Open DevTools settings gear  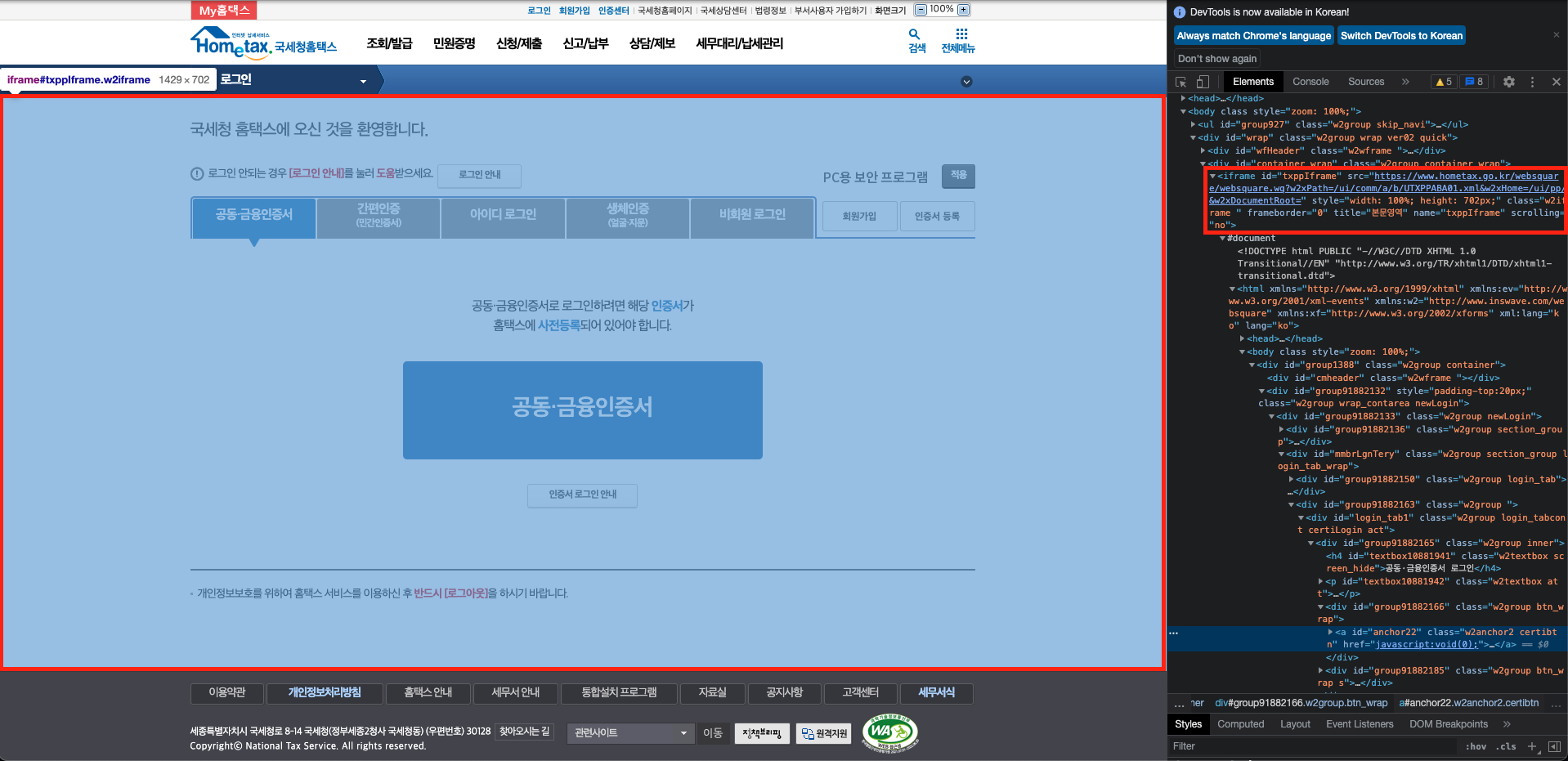pos(1509,82)
